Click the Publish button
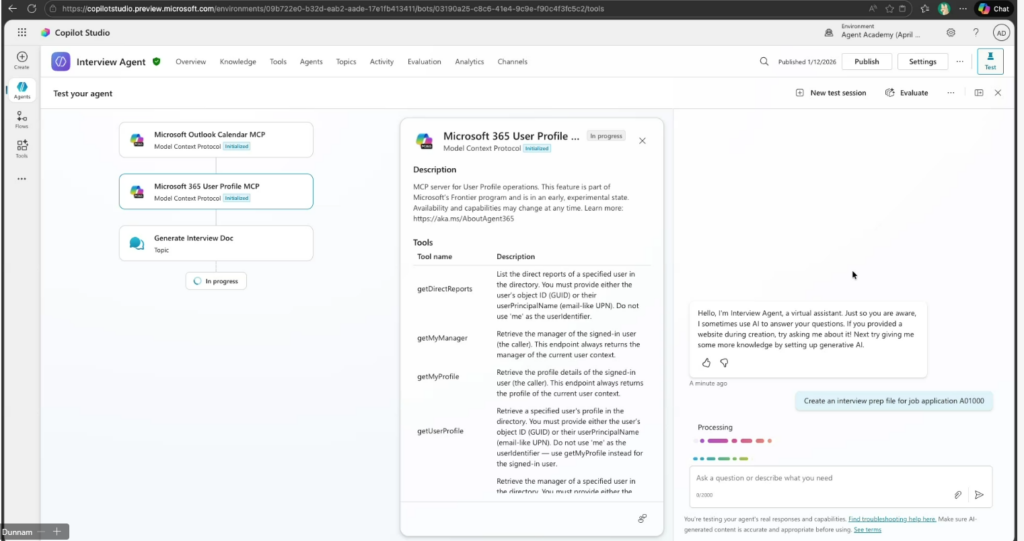The height and width of the screenshot is (541, 1024). point(867,61)
